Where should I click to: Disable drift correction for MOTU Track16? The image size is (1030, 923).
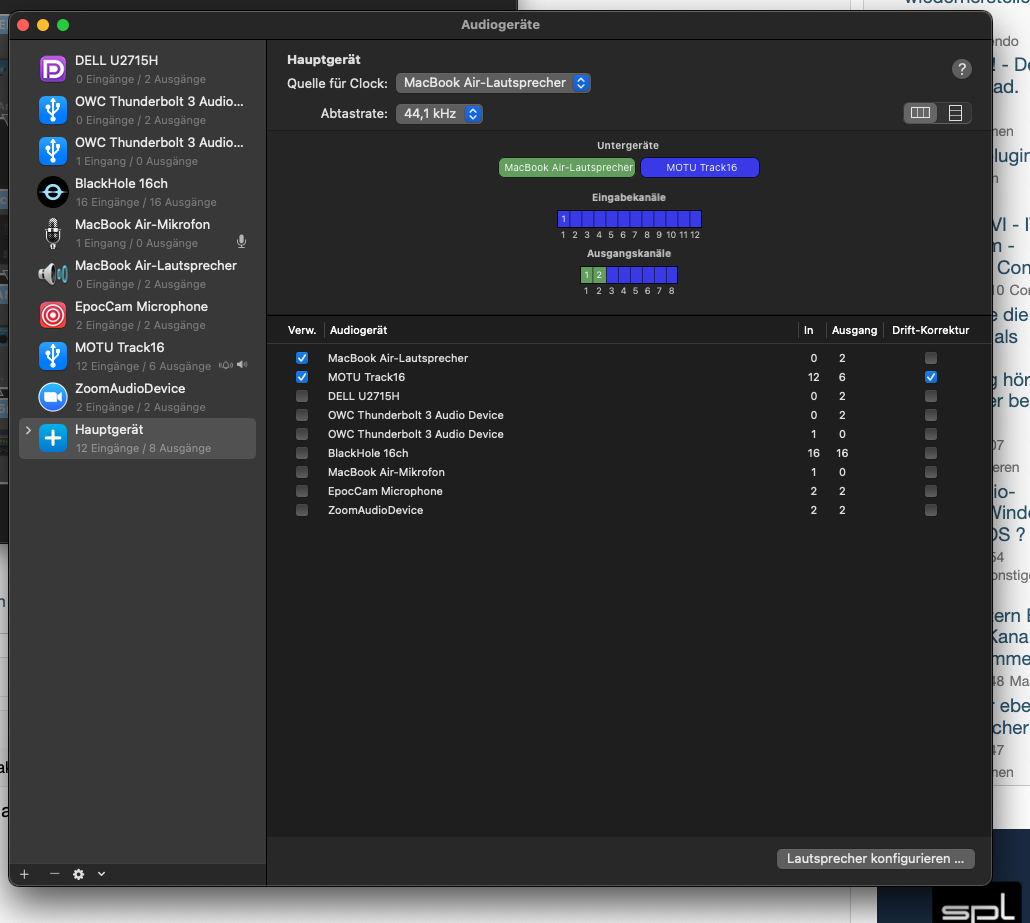(930, 377)
